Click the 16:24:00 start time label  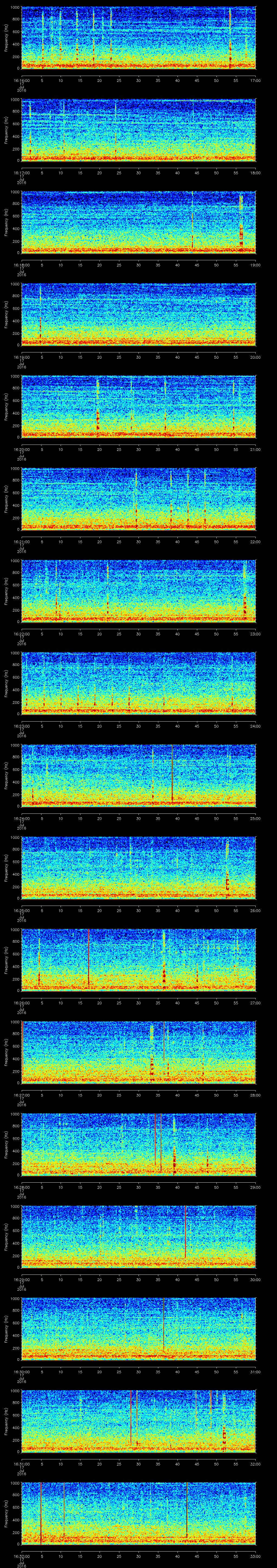click(x=21, y=818)
